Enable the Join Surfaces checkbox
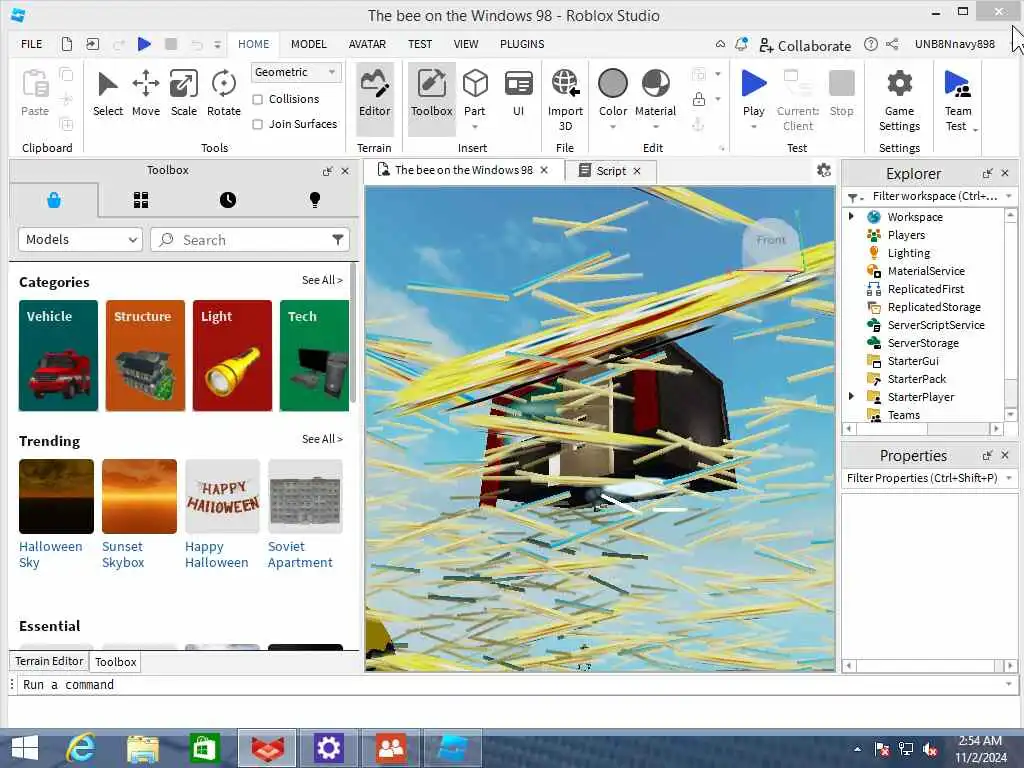1024x768 pixels. pos(258,124)
